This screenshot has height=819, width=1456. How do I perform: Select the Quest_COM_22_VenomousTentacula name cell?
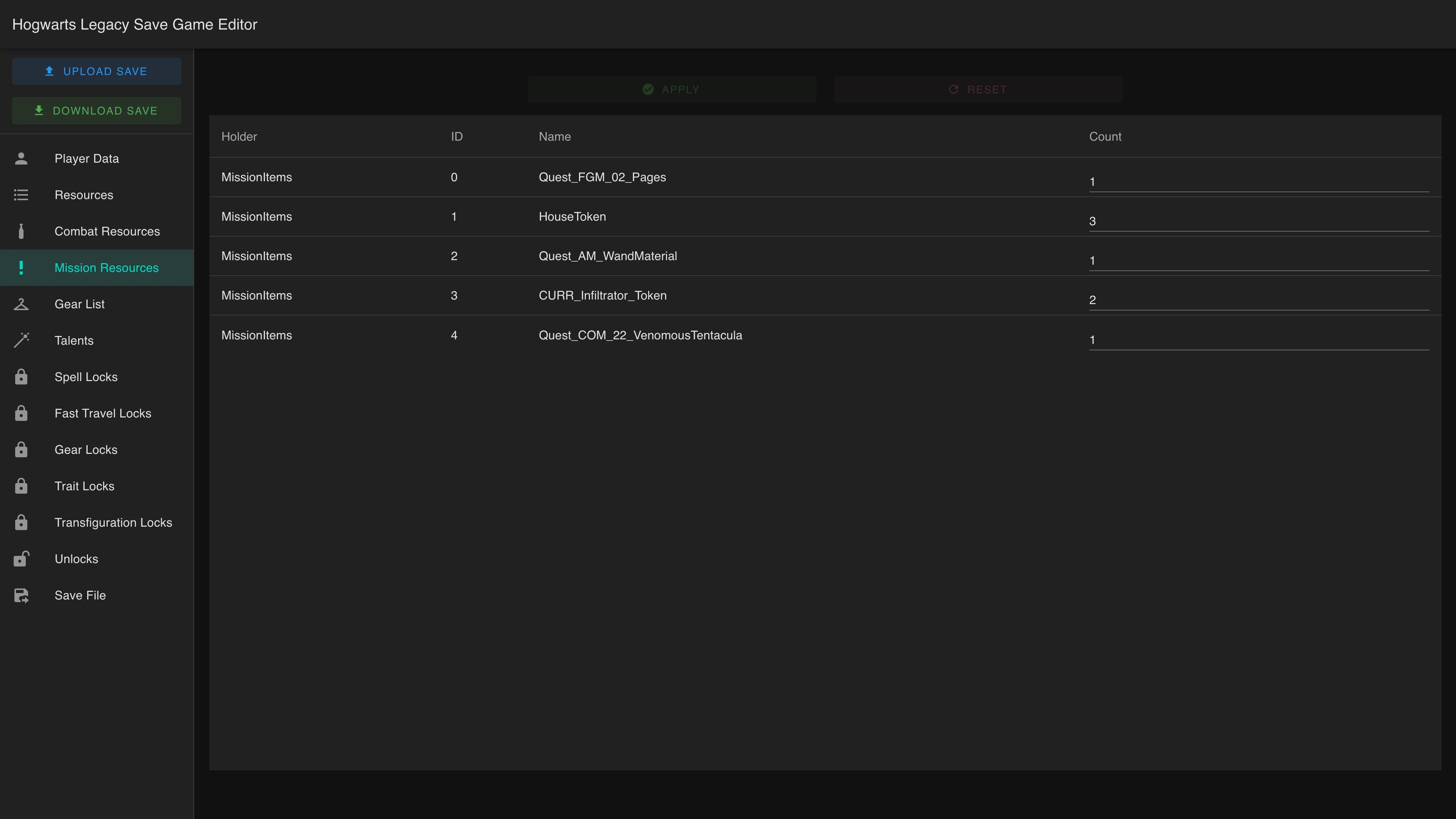(x=640, y=335)
